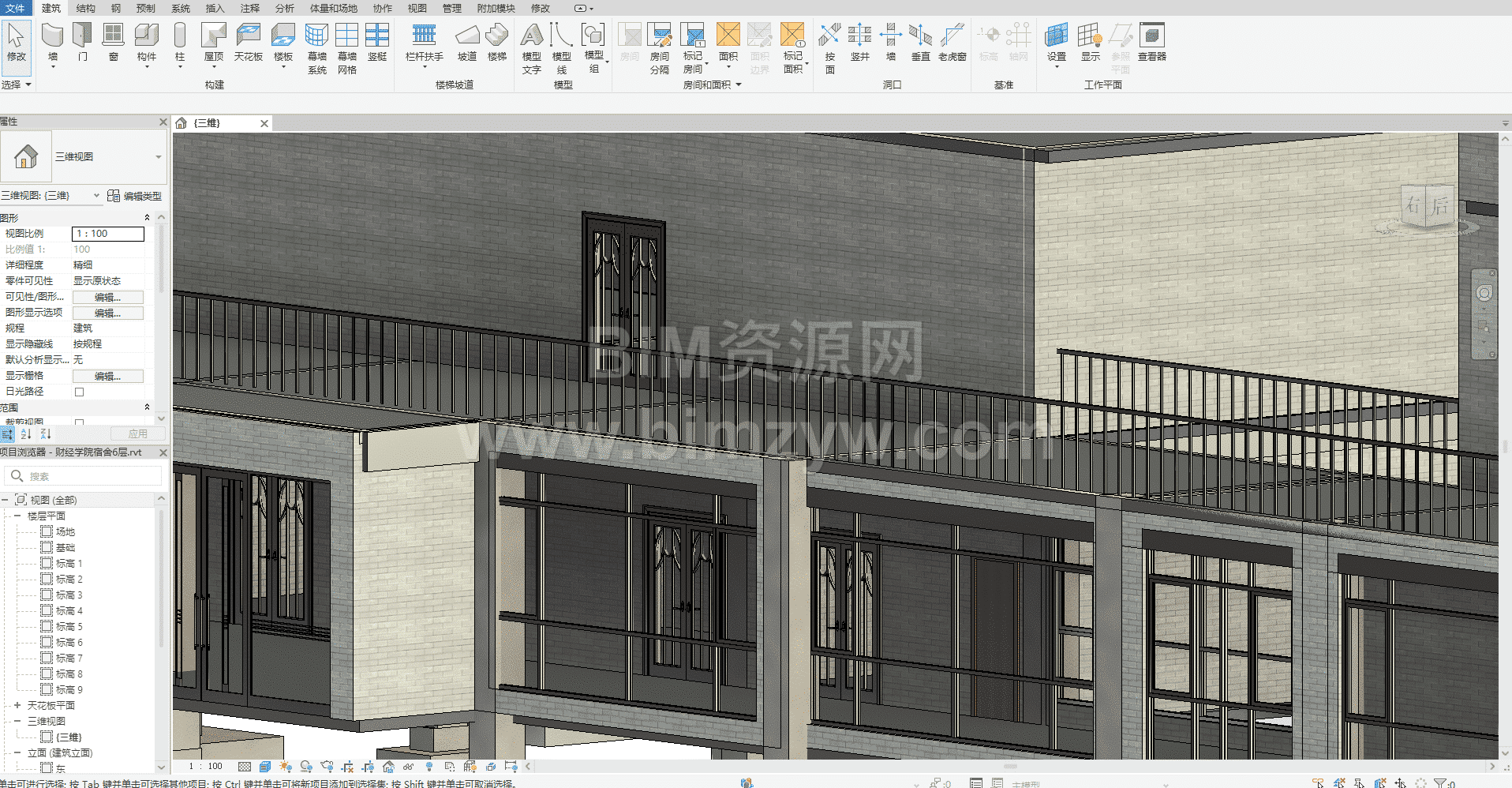The image size is (1512, 788).
Task: Switch to the 管理 ribbon tab
Action: pos(452,8)
